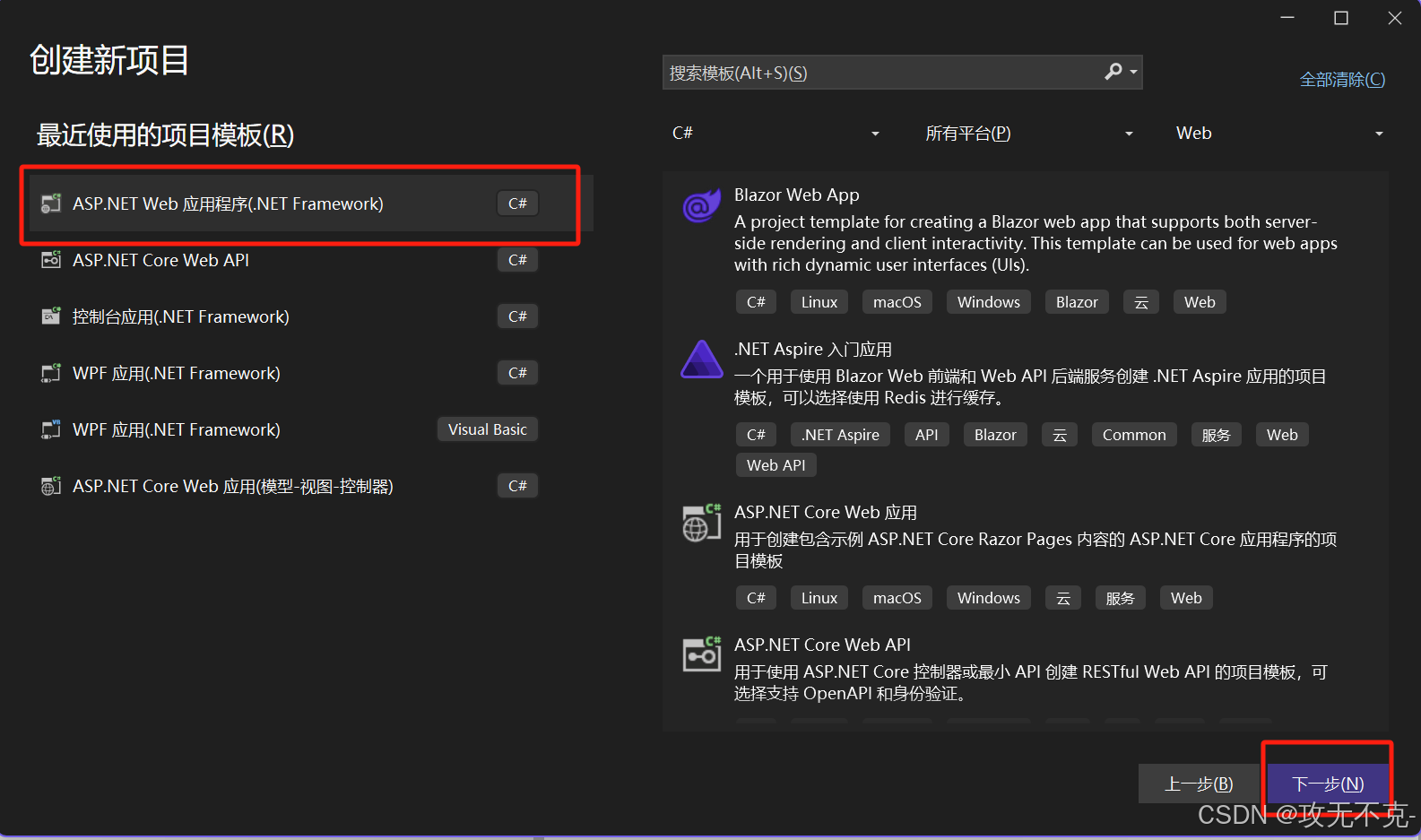
Task: Click the Web API tag under .NET Aspire
Action: 776,465
